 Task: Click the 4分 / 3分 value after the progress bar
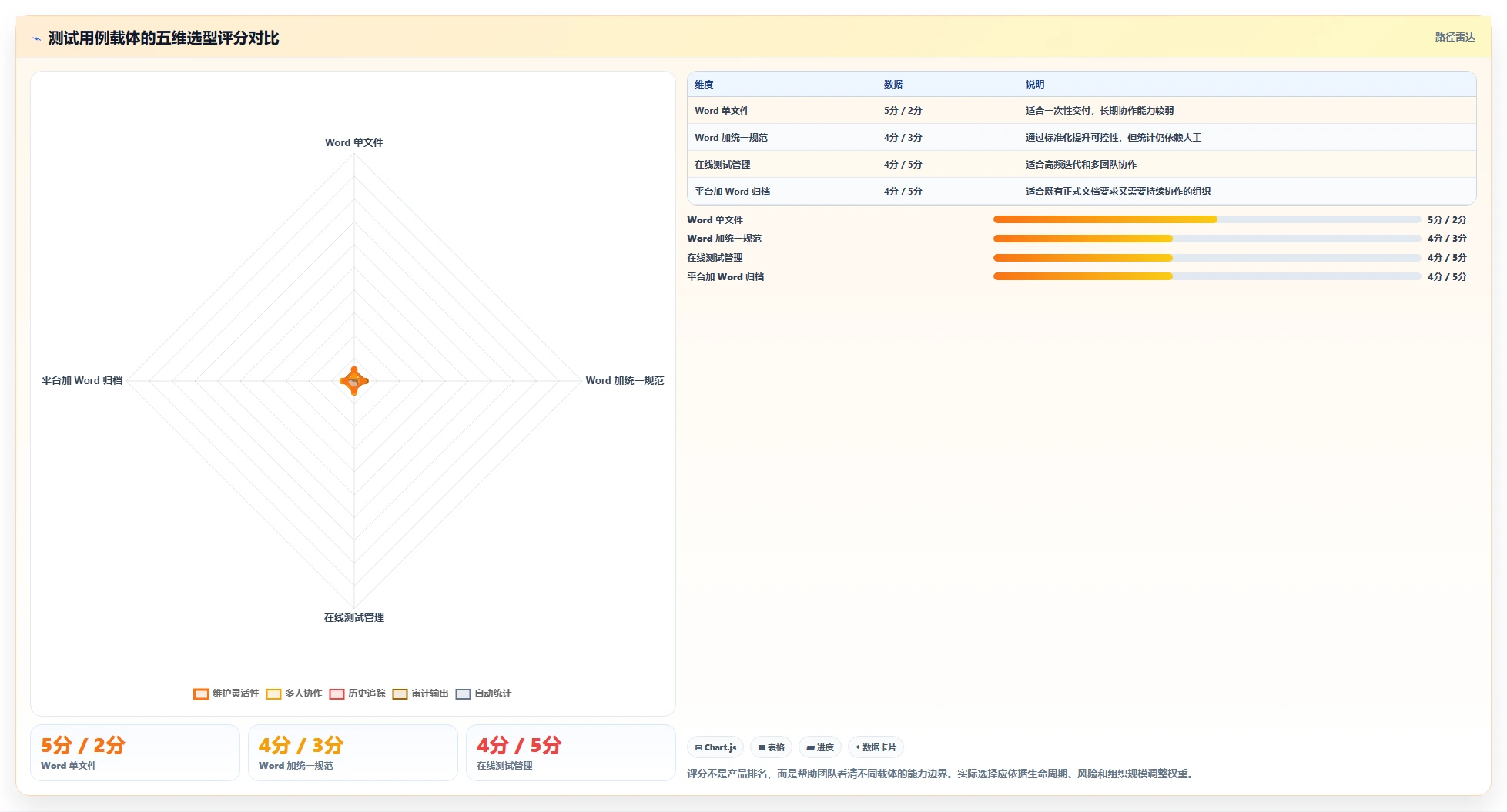coord(1447,239)
